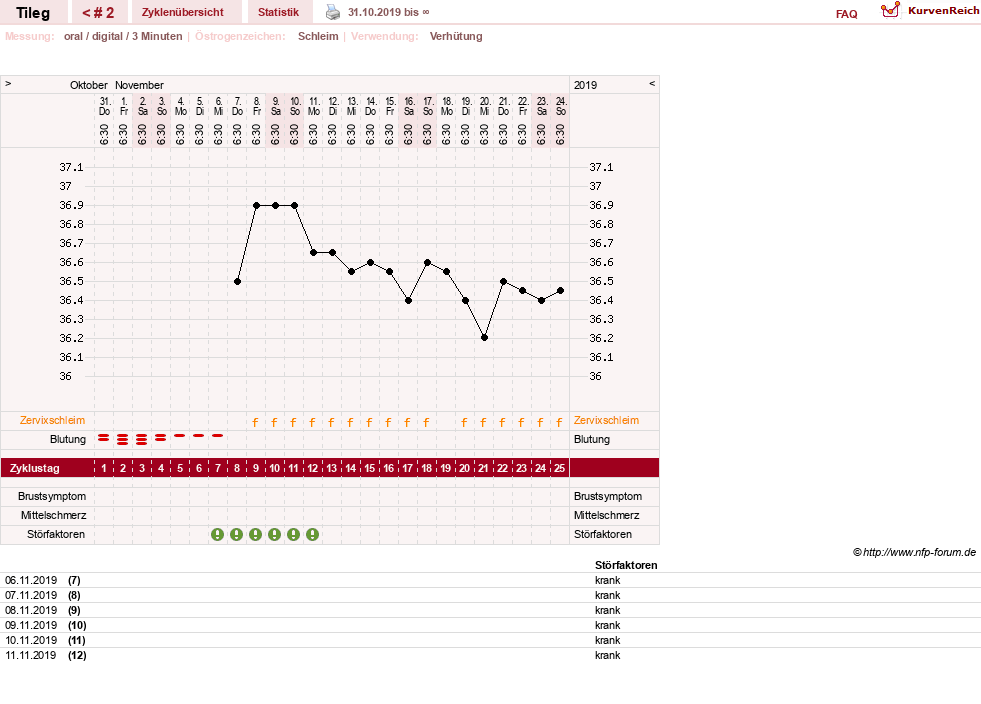Click the 'Störfaktoren' table column heading
Image resolution: width=981 pixels, height=704 pixels.
(626, 565)
